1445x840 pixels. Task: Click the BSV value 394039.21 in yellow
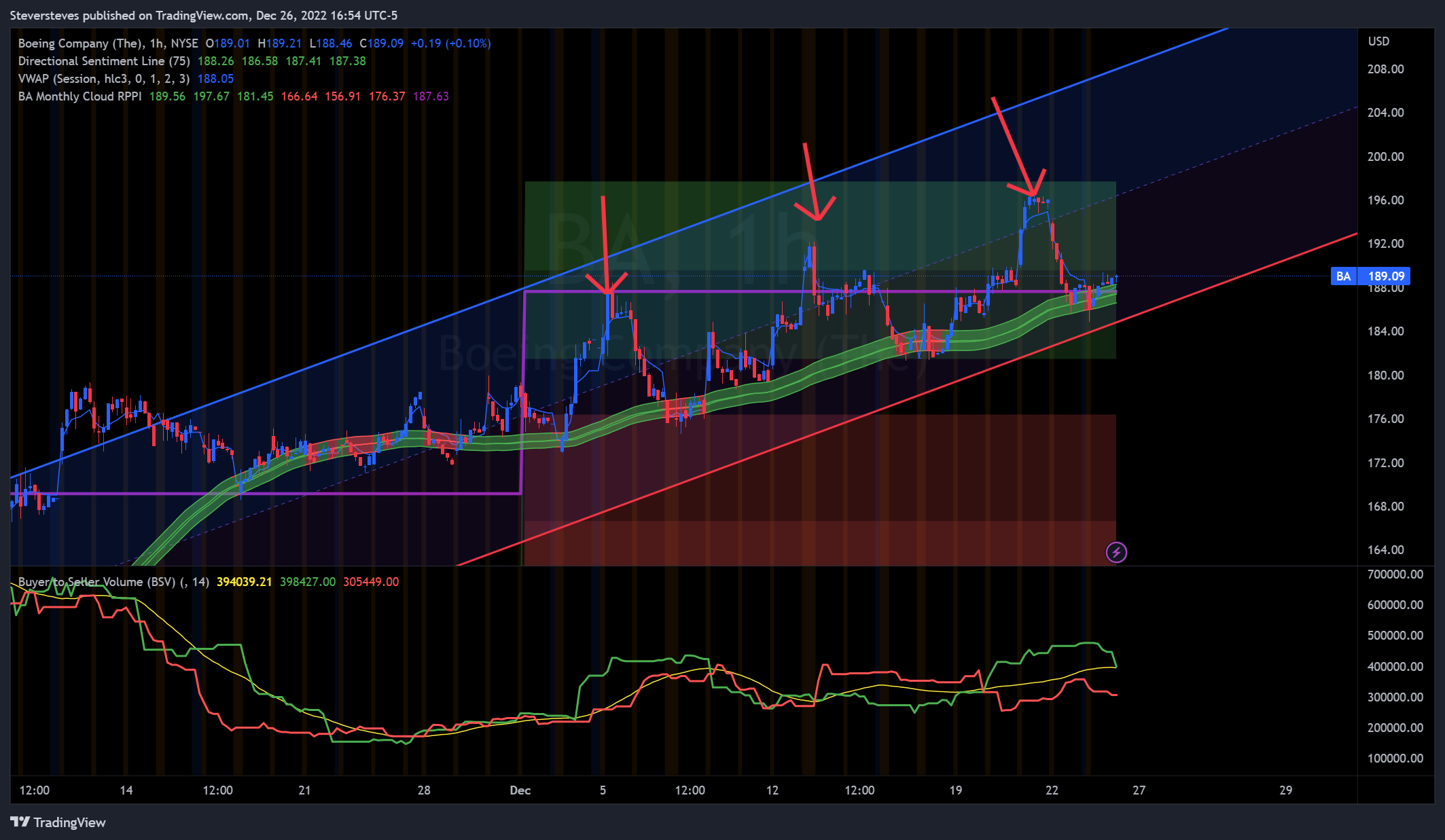click(x=244, y=582)
